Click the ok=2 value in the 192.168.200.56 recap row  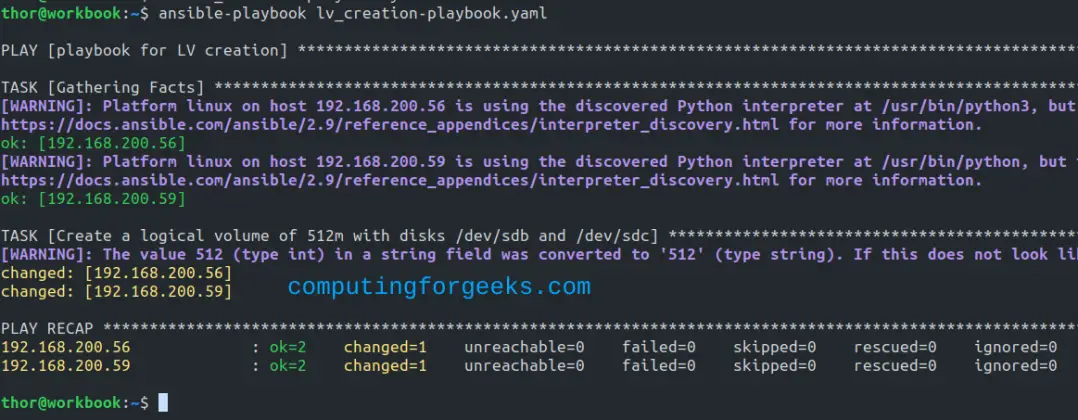point(292,347)
